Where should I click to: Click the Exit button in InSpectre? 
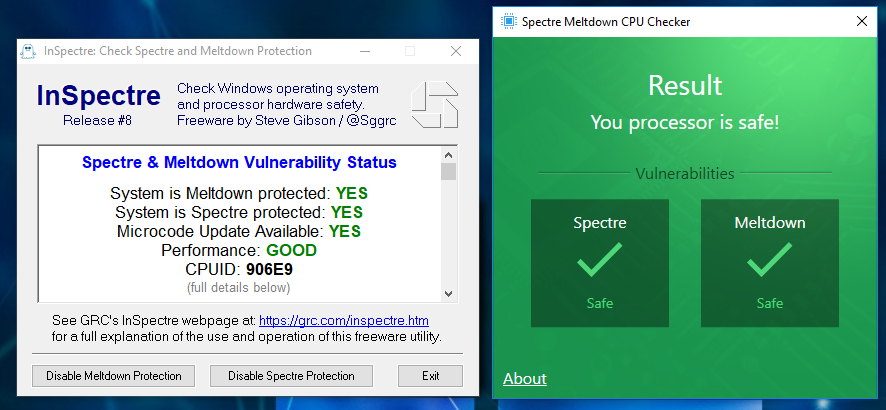click(430, 376)
